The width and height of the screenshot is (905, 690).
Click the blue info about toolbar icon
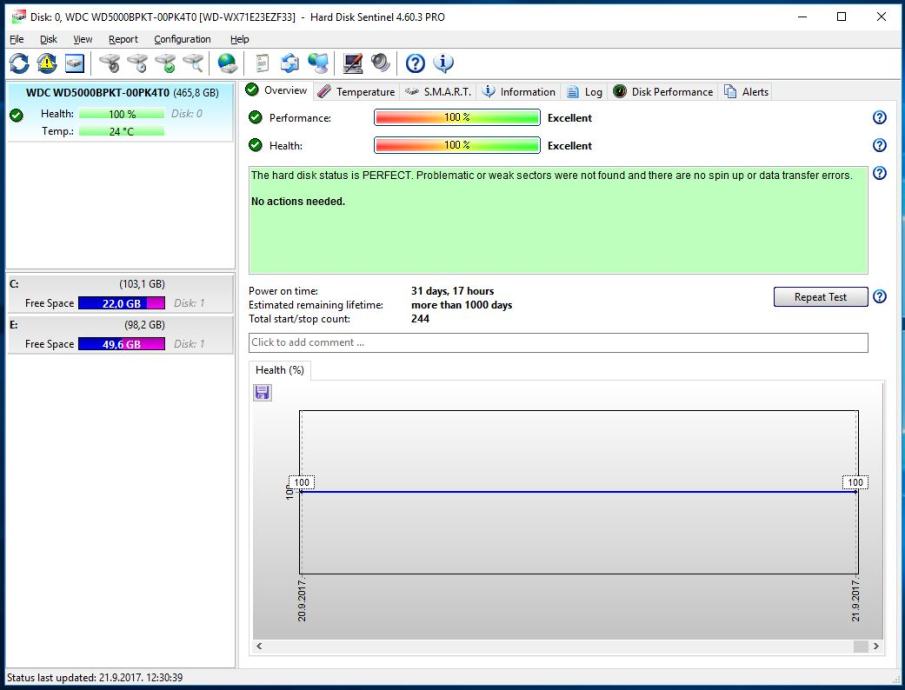click(443, 64)
